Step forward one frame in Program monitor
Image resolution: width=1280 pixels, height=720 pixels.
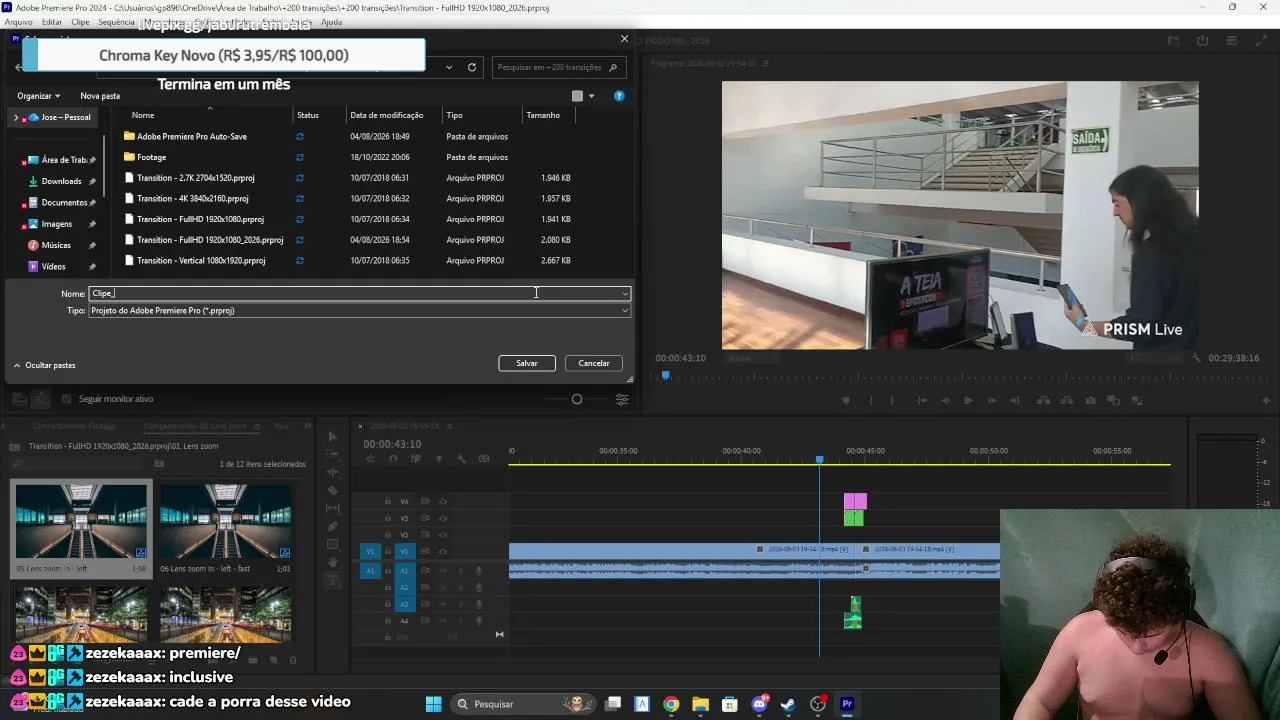[992, 401]
